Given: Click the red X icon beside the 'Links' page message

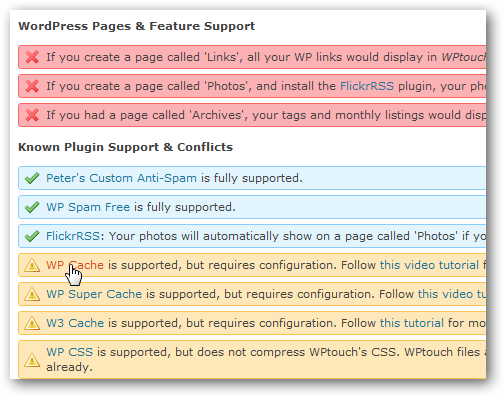Looking at the screenshot, I should [x=32, y=57].
